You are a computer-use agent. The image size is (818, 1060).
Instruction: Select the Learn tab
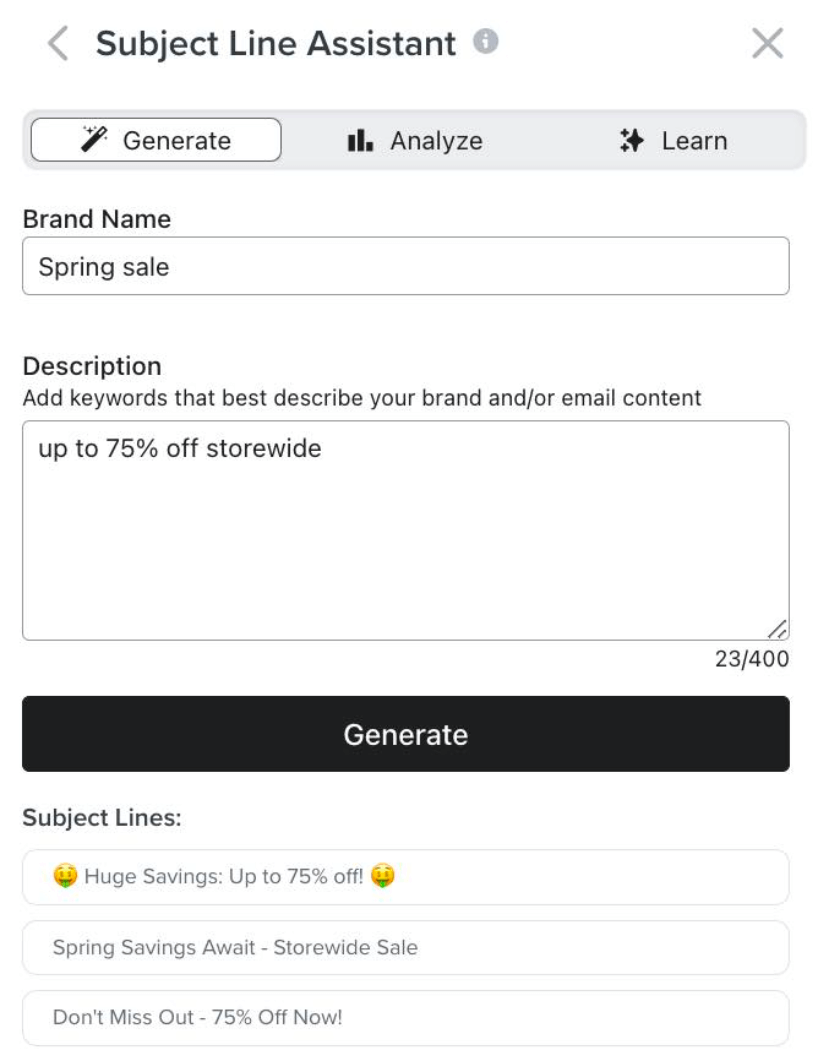click(674, 141)
